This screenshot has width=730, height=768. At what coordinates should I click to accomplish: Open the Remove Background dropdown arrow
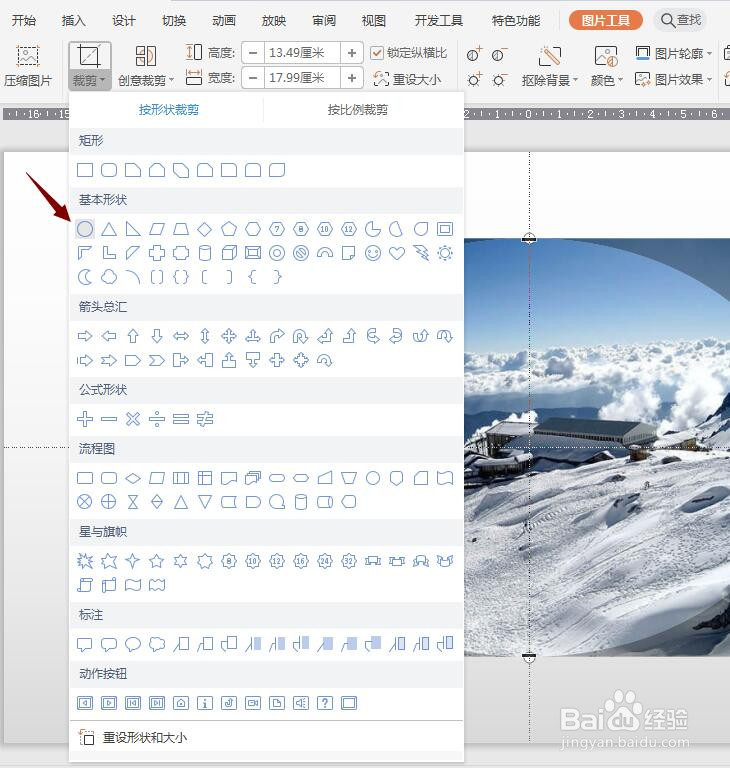pyautogui.click(x=575, y=79)
